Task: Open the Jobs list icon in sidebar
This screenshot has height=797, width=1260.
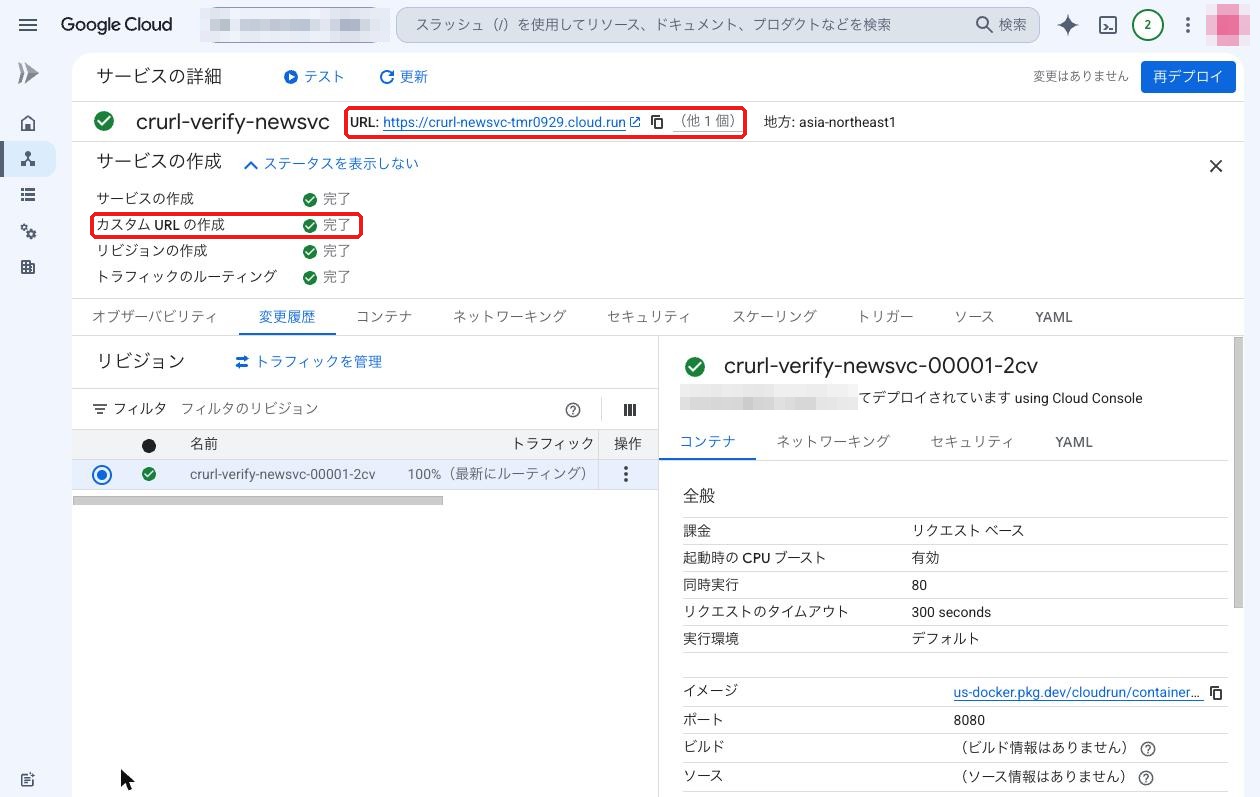Action: point(28,196)
